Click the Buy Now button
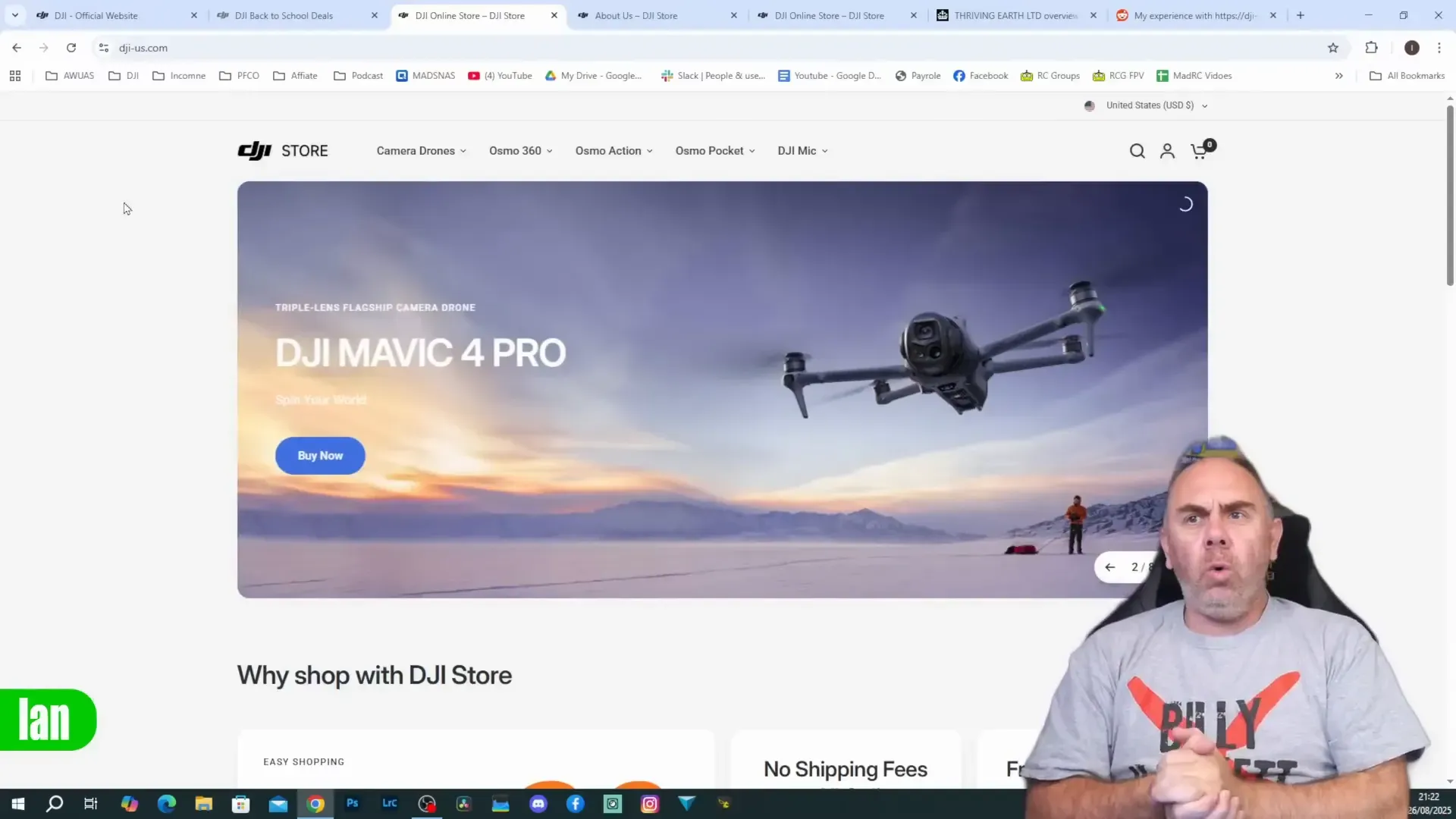Viewport: 1456px width, 819px height. tap(320, 456)
